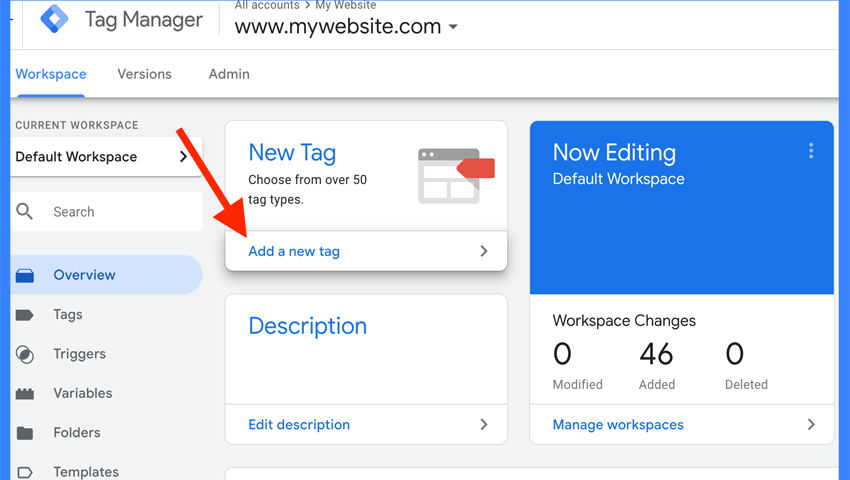Click the chevron beside Edit description
This screenshot has width=850, height=480.
pyautogui.click(x=484, y=425)
